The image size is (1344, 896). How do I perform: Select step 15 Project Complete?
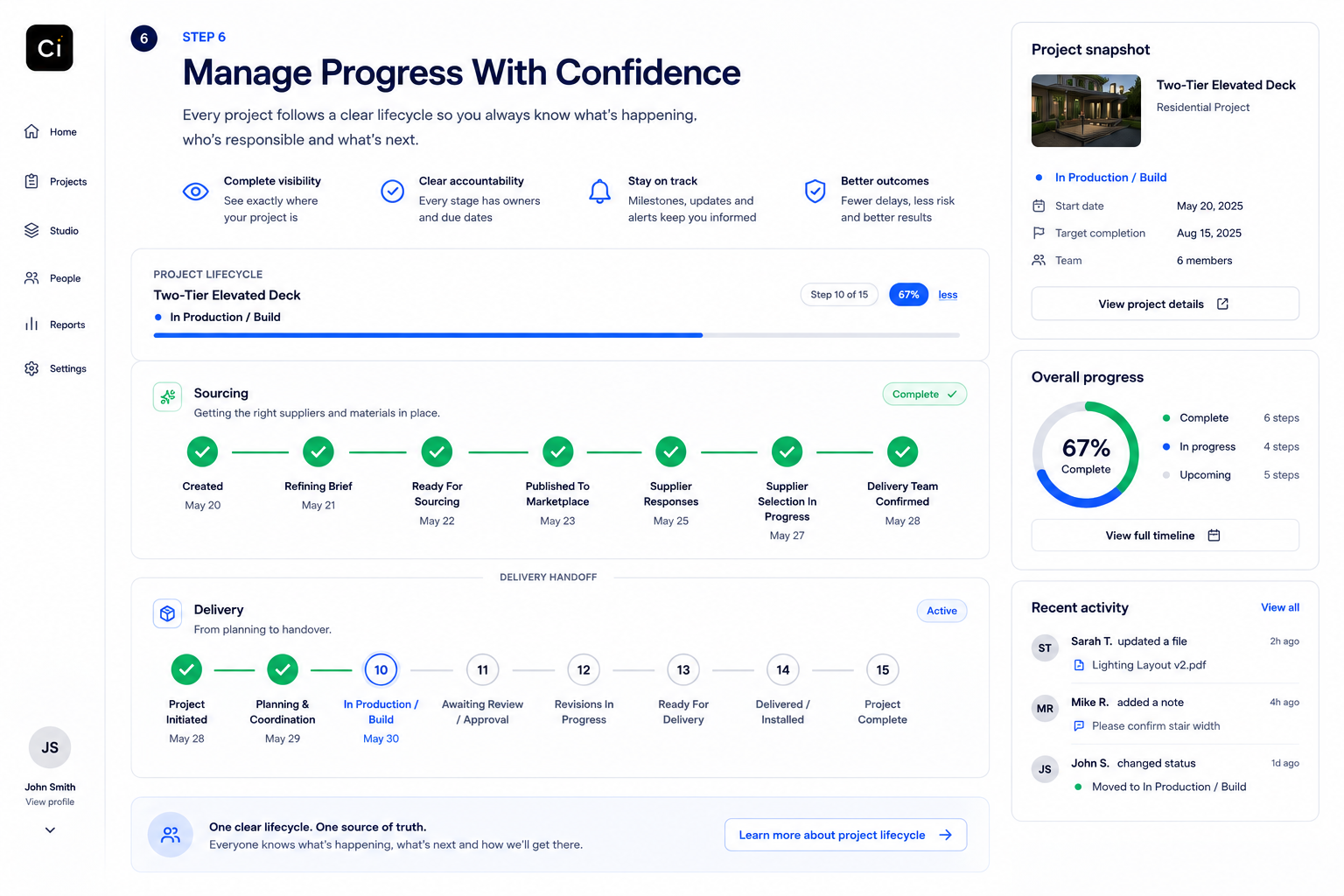tap(883, 669)
